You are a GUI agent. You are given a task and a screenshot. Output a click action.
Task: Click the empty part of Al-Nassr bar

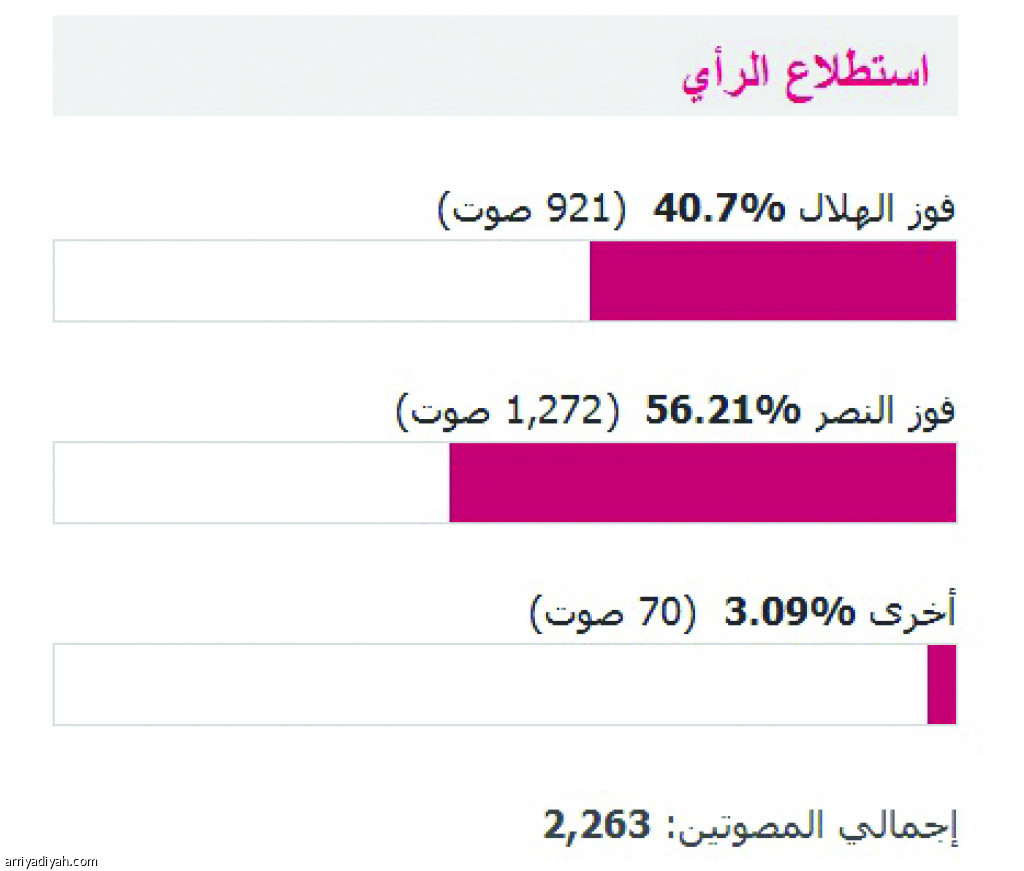tap(251, 483)
